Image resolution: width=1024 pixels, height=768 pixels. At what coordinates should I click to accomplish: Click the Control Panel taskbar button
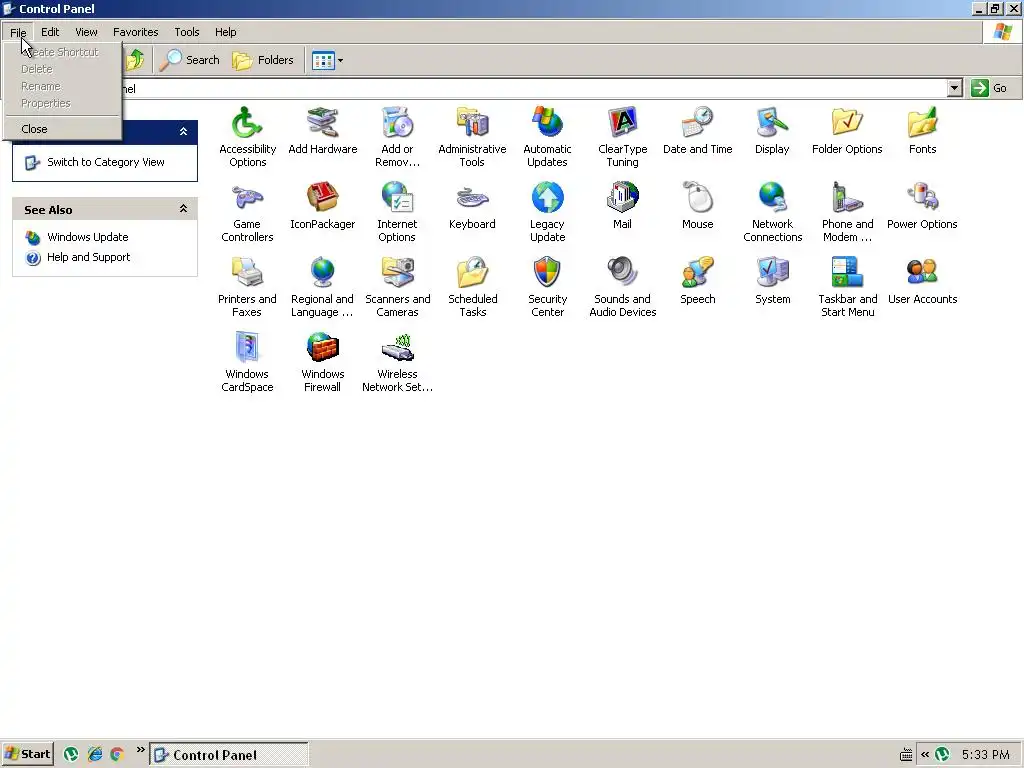(x=229, y=755)
